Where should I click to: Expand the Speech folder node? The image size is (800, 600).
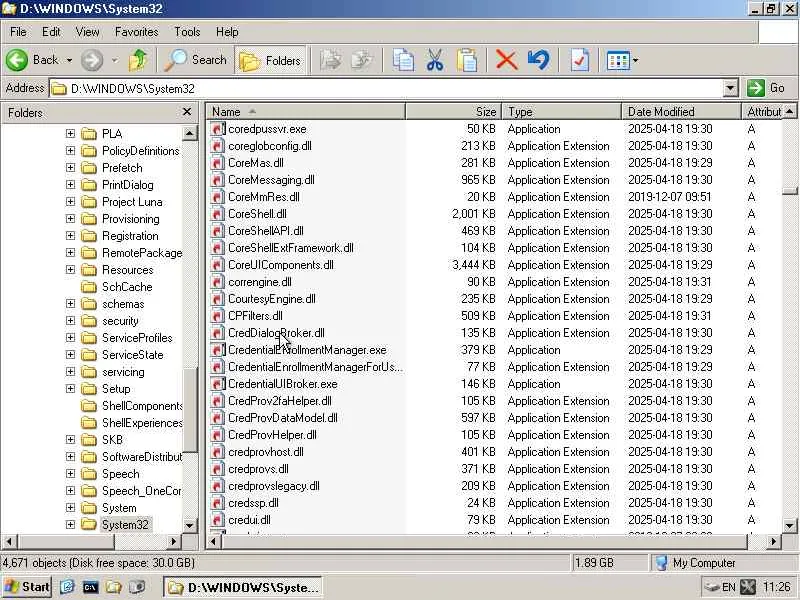click(x=70, y=473)
